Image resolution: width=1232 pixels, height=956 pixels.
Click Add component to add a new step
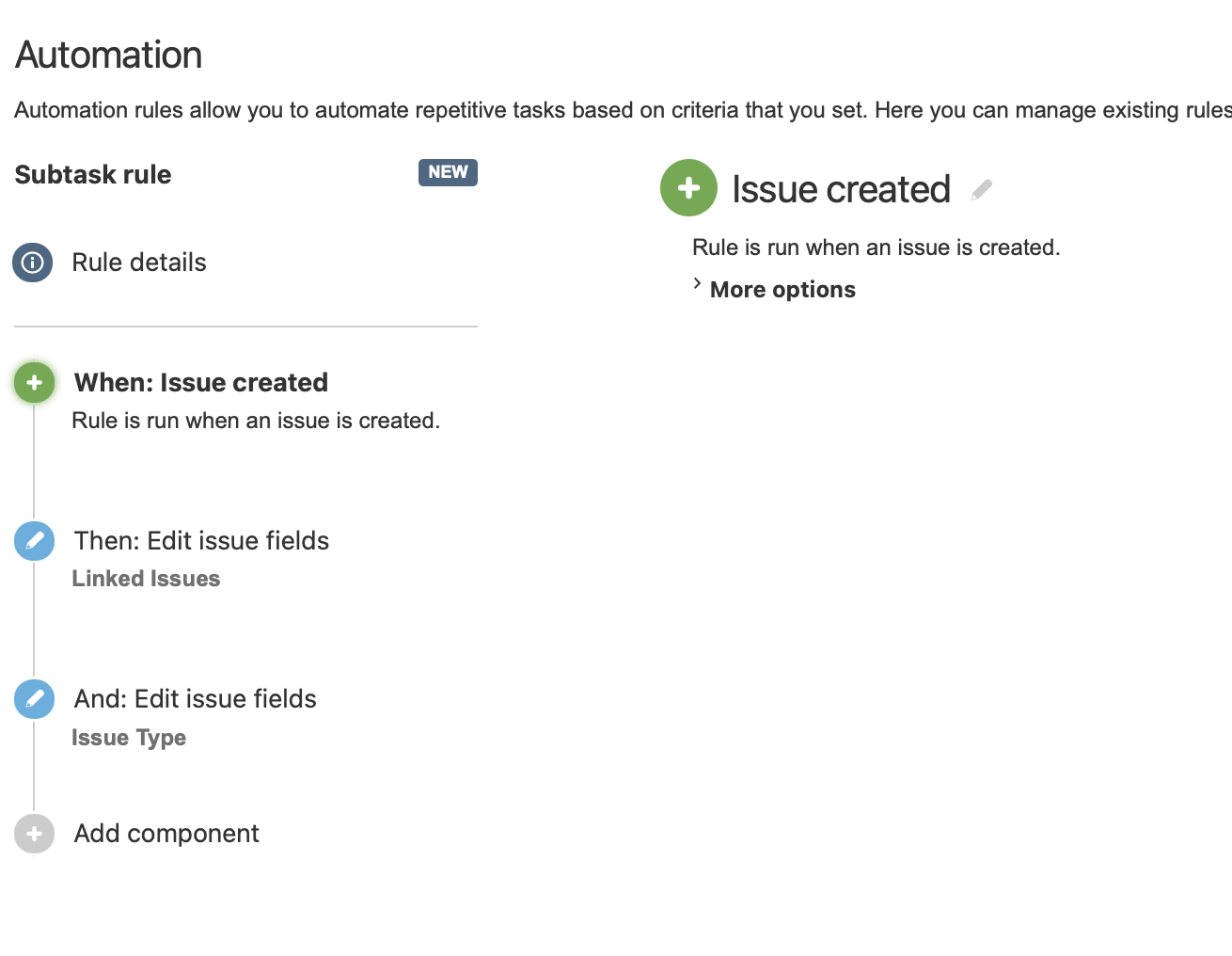[x=166, y=834]
